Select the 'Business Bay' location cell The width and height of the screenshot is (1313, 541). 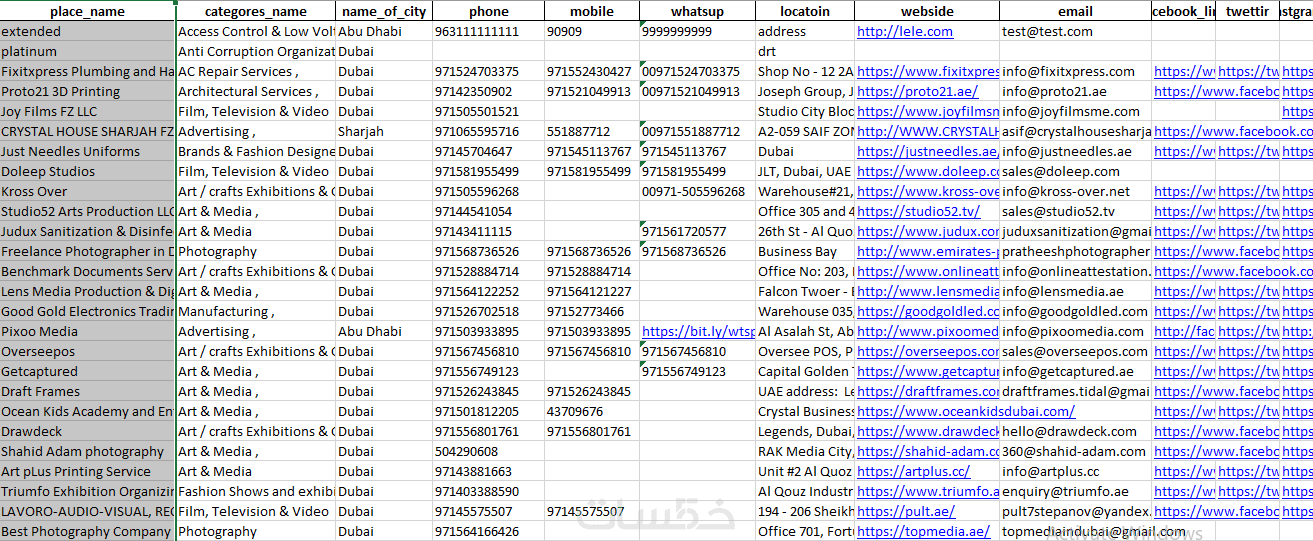[x=805, y=251]
